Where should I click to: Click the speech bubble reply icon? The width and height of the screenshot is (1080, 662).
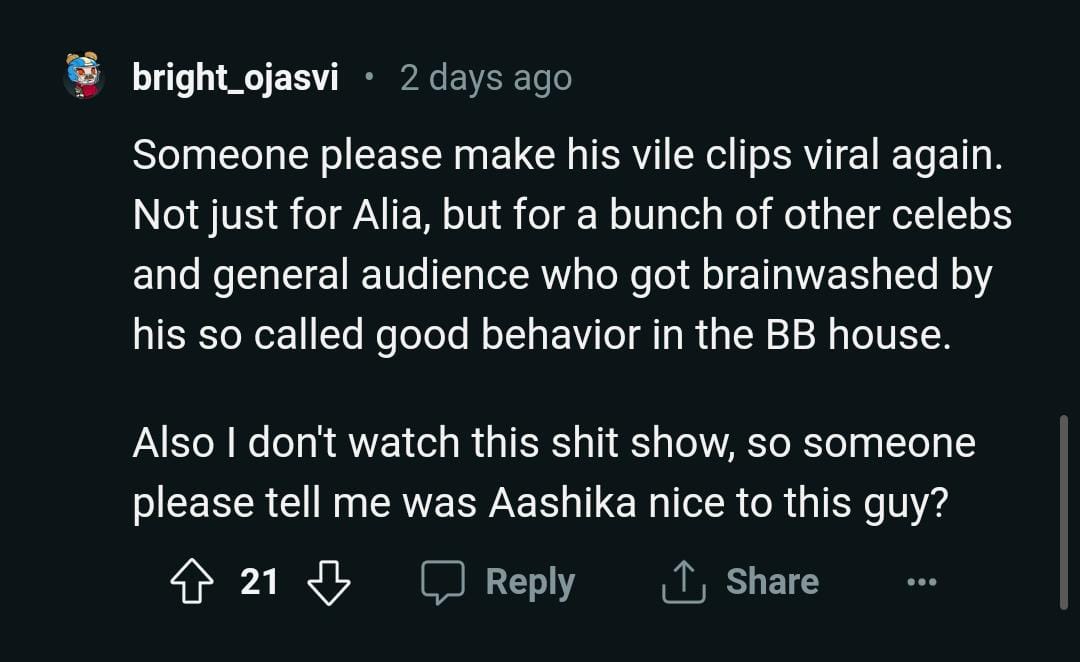click(x=442, y=582)
